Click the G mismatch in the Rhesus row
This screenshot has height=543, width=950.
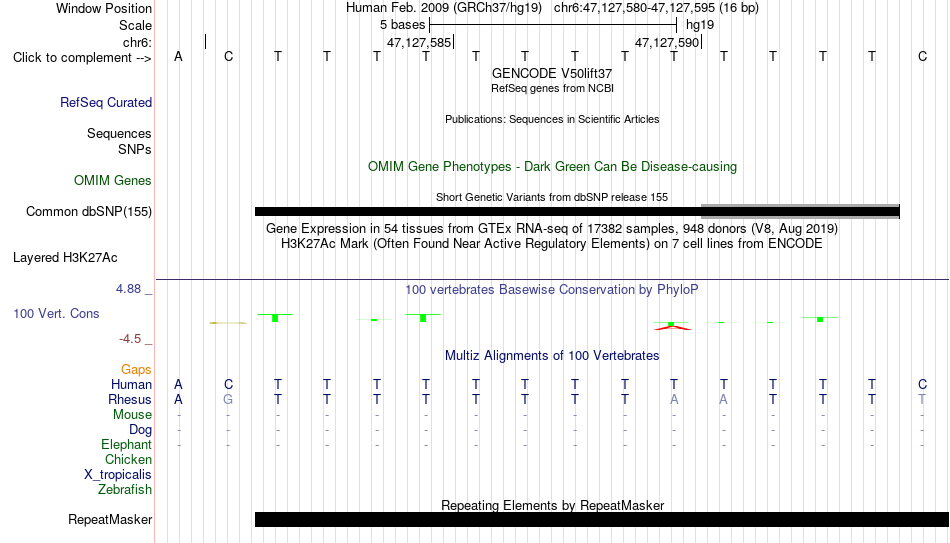228,399
